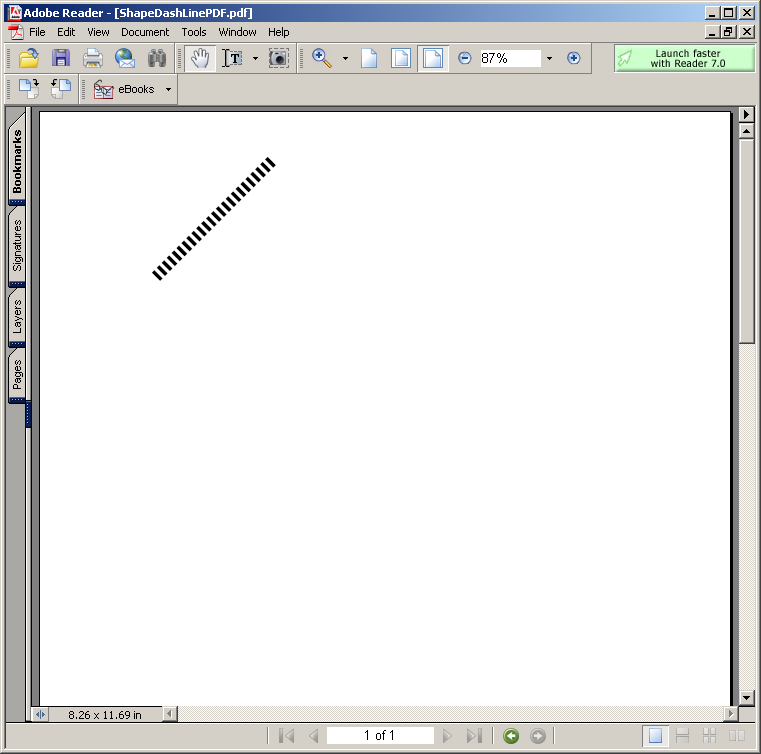The width and height of the screenshot is (761, 754).
Task: Search the document with the binoculars icon
Action: click(157, 58)
